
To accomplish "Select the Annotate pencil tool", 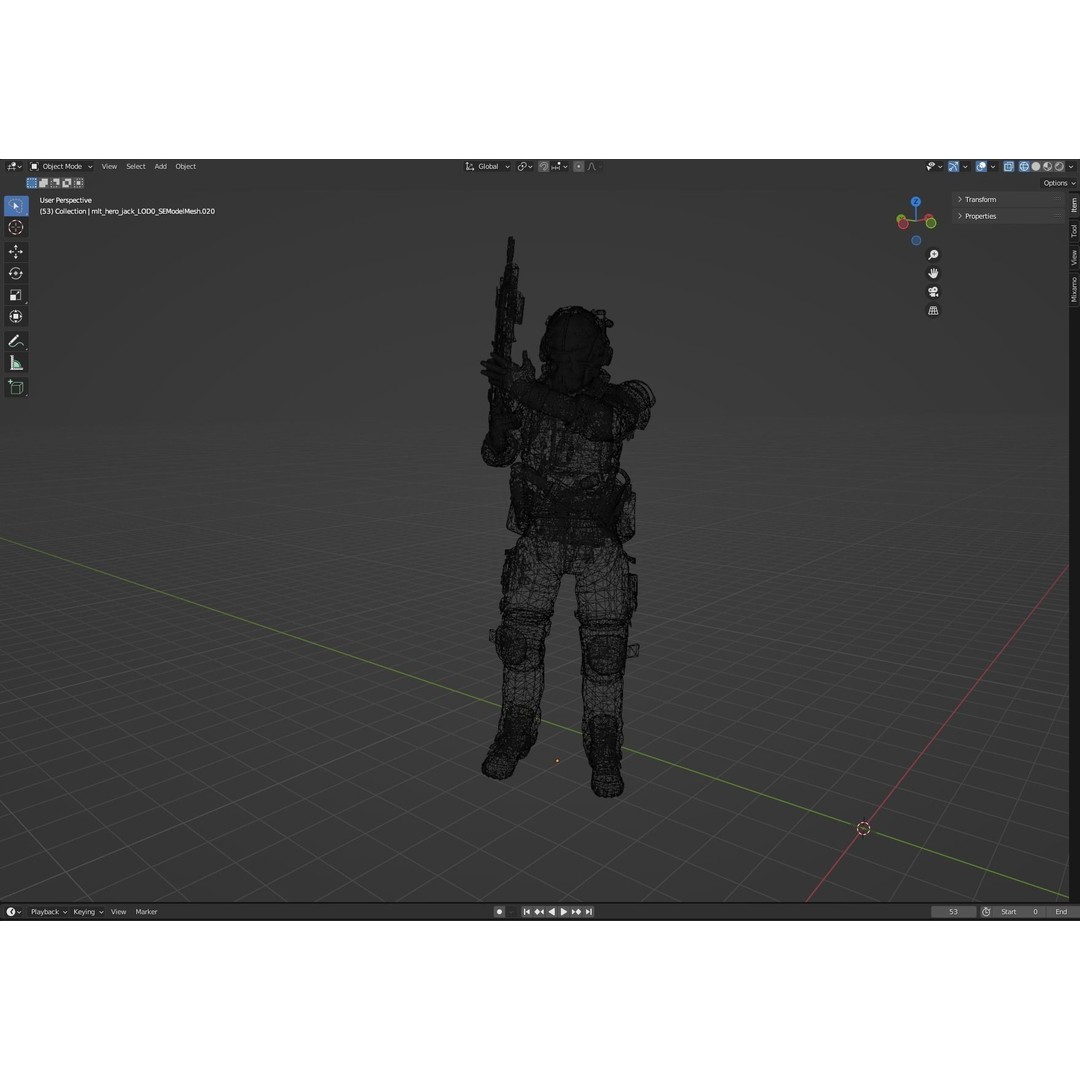I will pyautogui.click(x=16, y=341).
